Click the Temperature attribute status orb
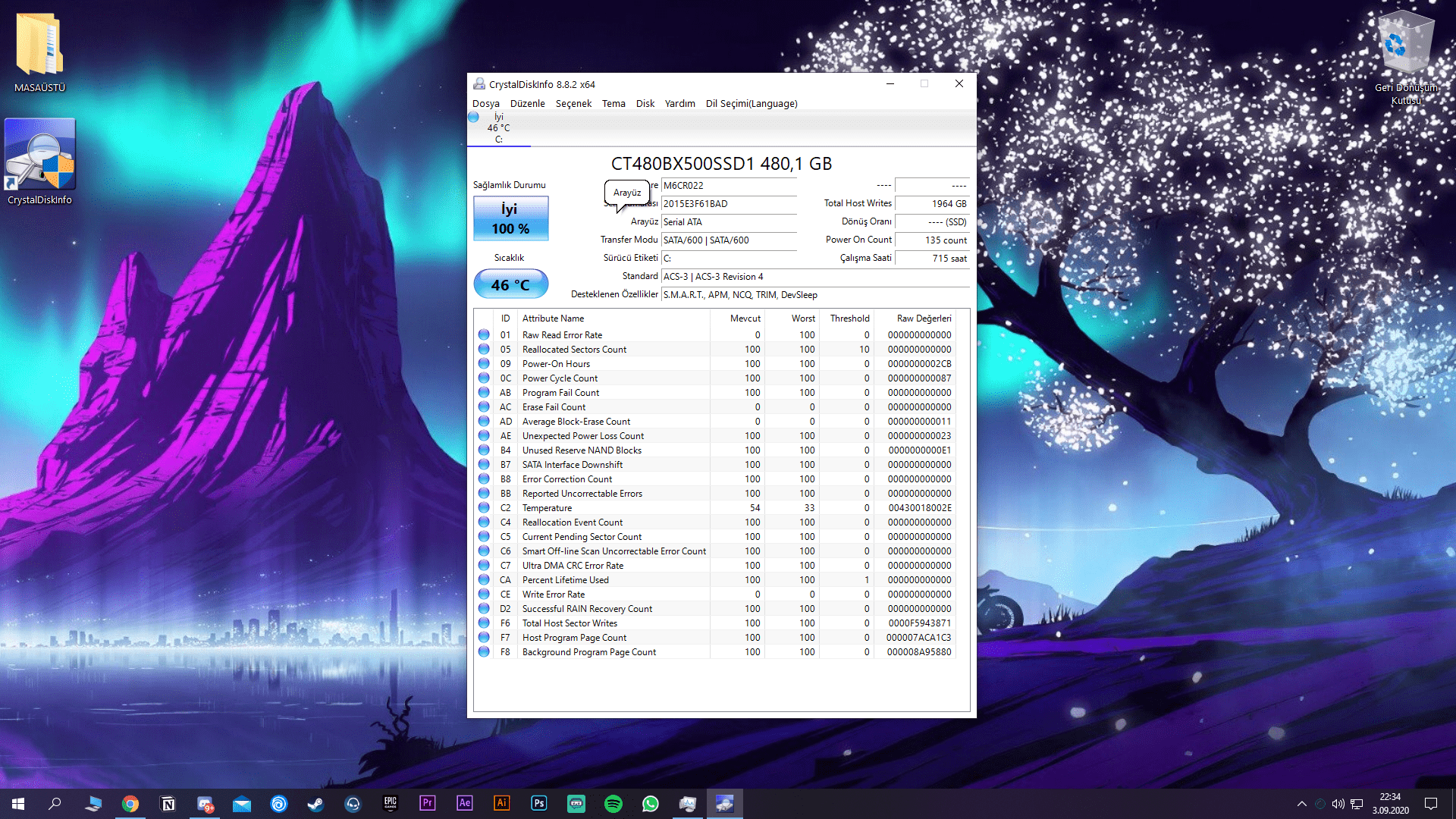Image resolution: width=1456 pixels, height=819 pixels. (484, 508)
